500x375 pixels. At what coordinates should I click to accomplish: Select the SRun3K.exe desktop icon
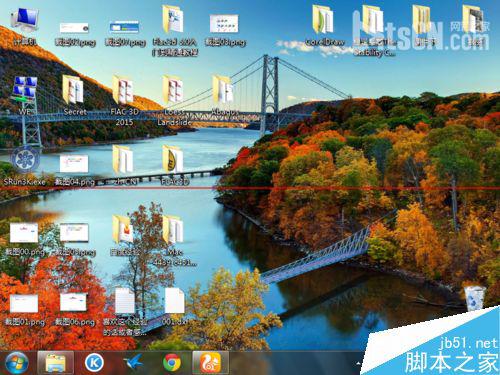(25, 165)
